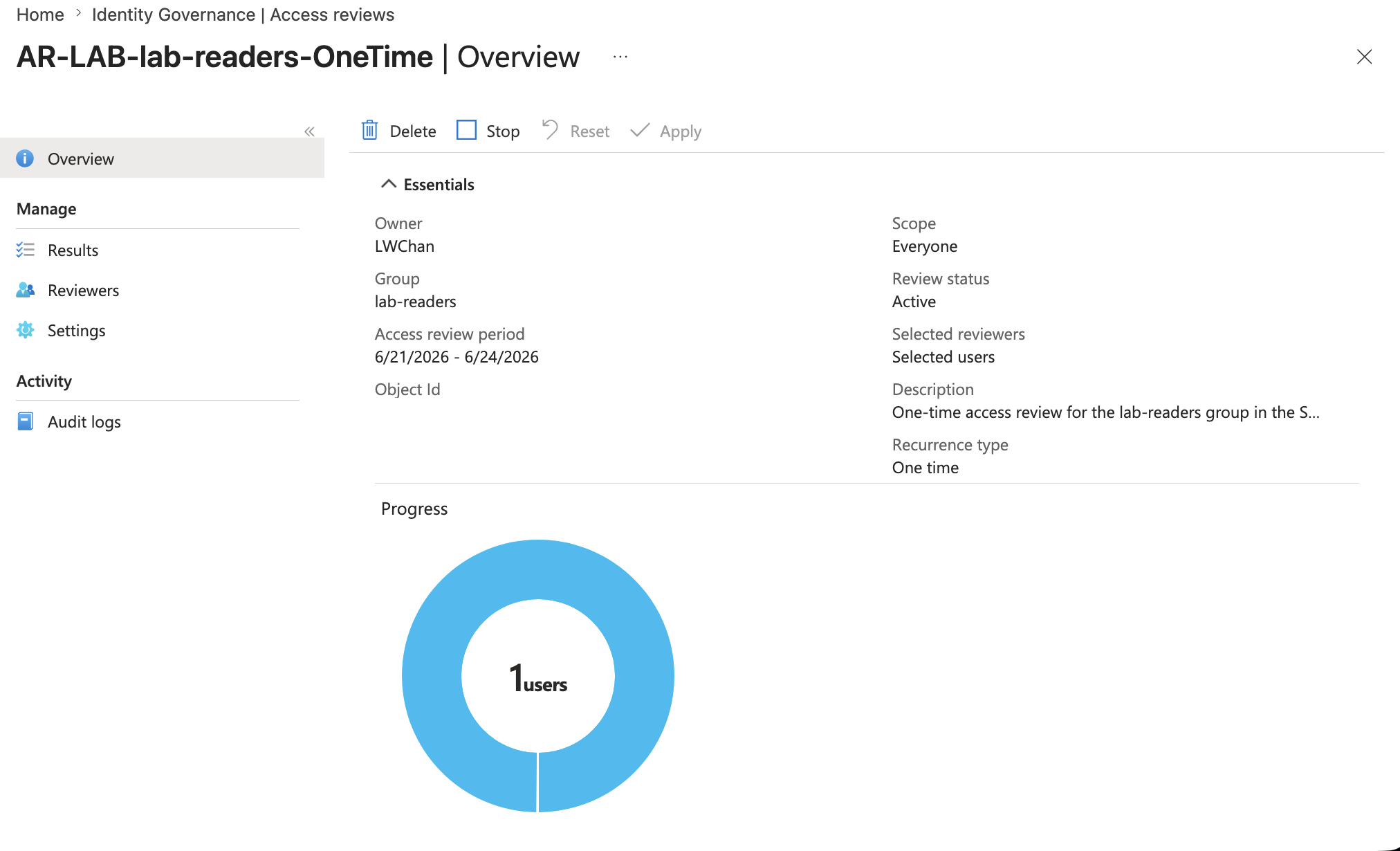Click the Selected users value
The height and width of the screenshot is (851, 1400).
coord(943,357)
